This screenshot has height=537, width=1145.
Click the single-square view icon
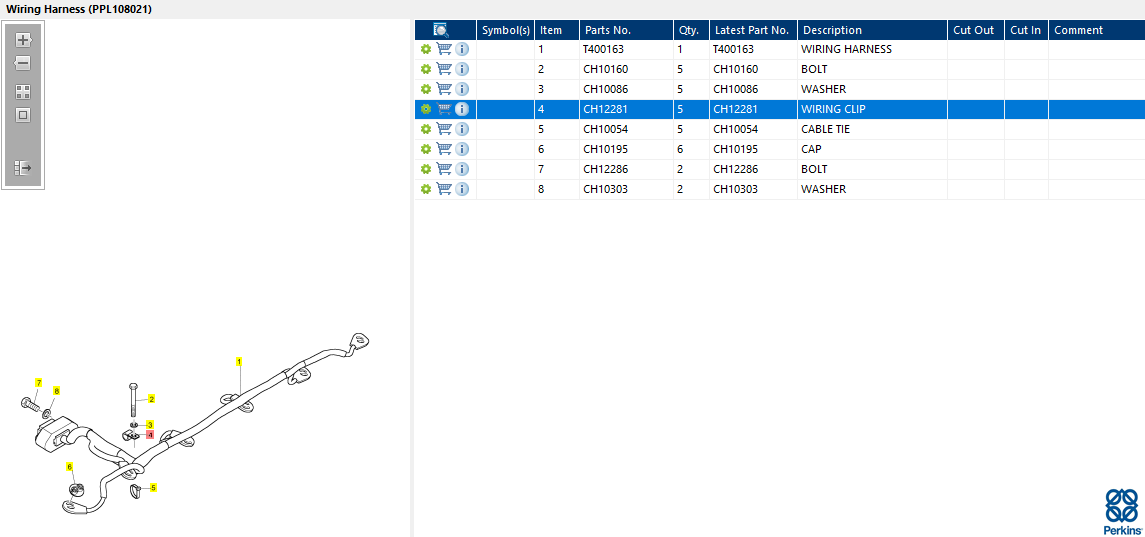click(23, 115)
